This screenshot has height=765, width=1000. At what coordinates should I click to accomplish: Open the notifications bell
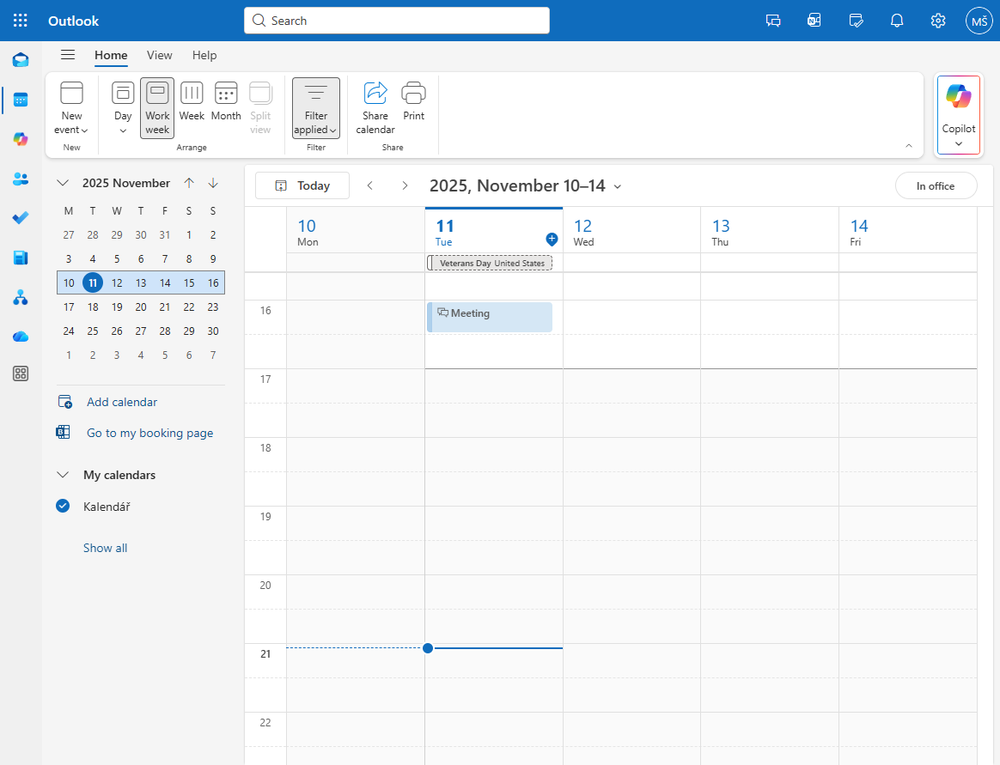click(897, 20)
